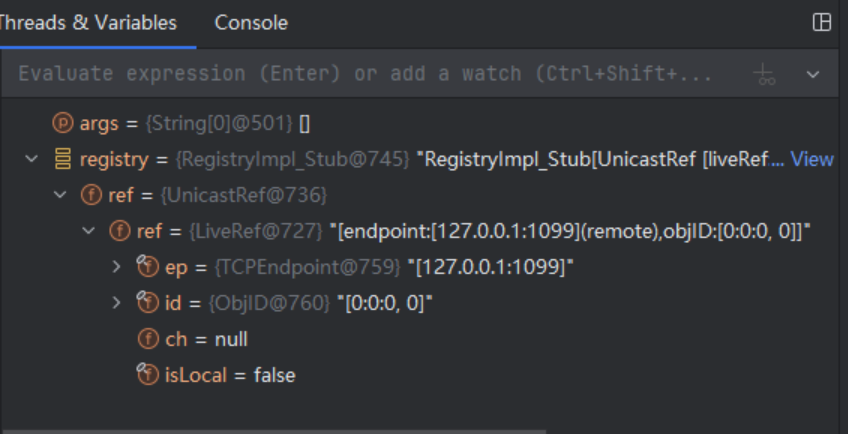Click the View link for registry value
Screen dimensions: 848x434
812,159
